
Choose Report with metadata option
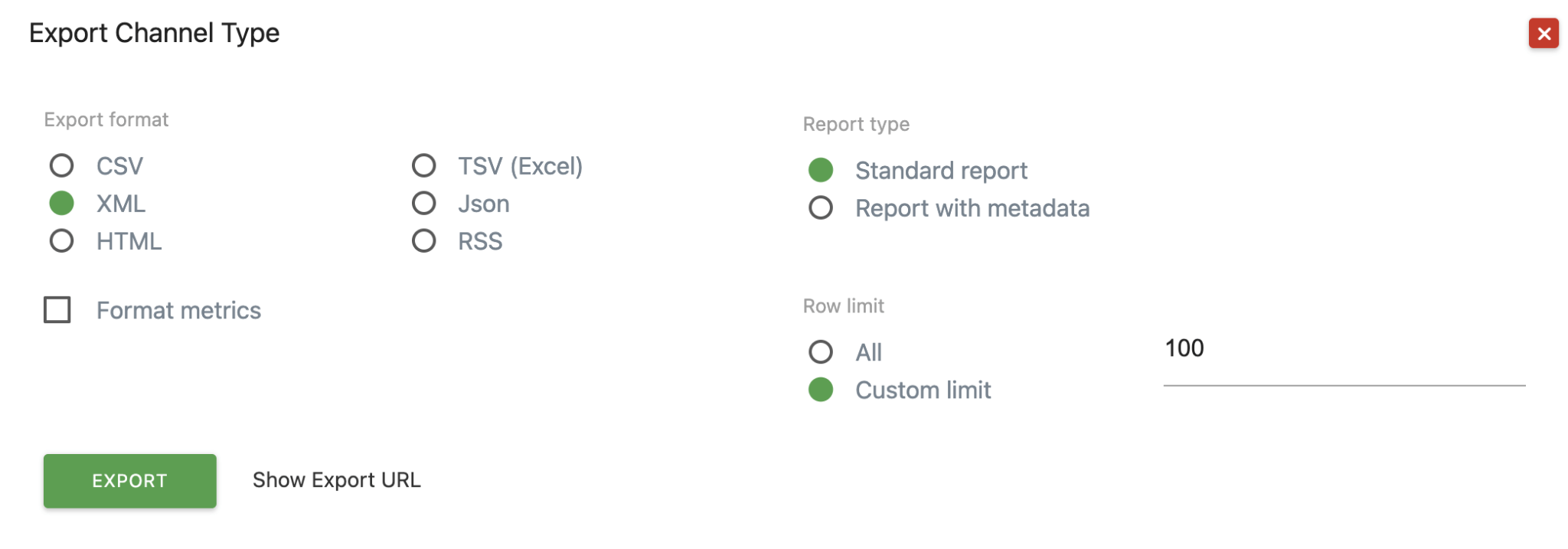pos(821,208)
